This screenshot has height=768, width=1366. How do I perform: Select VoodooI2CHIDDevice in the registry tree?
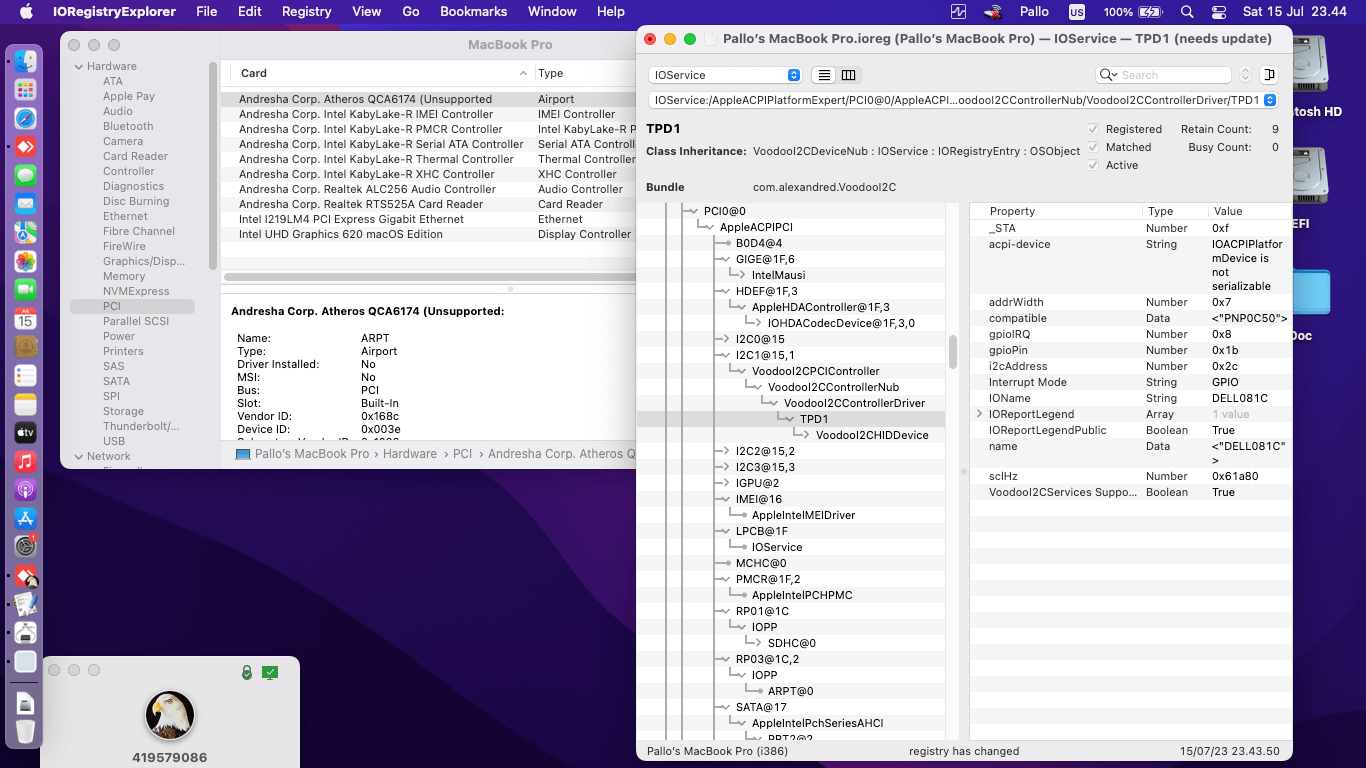point(871,435)
